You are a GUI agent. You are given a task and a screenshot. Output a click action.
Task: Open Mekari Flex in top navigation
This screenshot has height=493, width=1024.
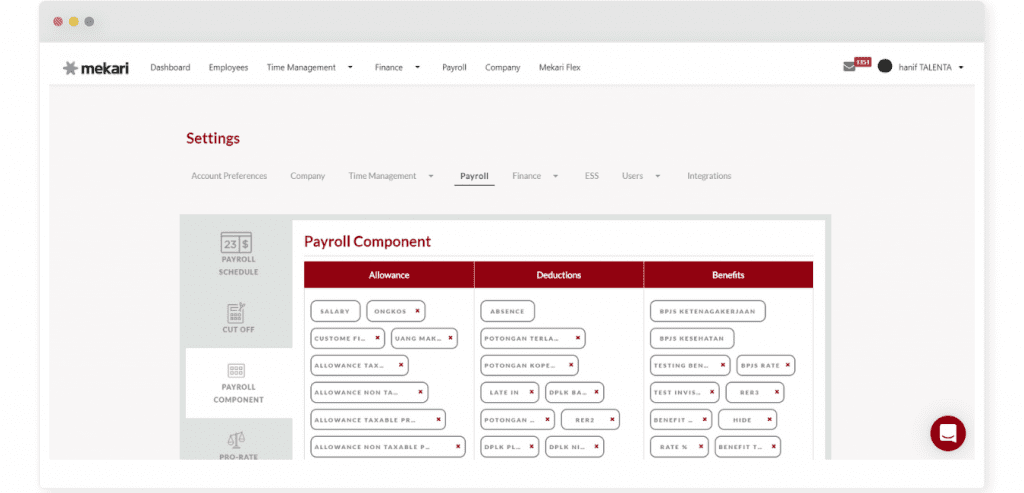560,67
